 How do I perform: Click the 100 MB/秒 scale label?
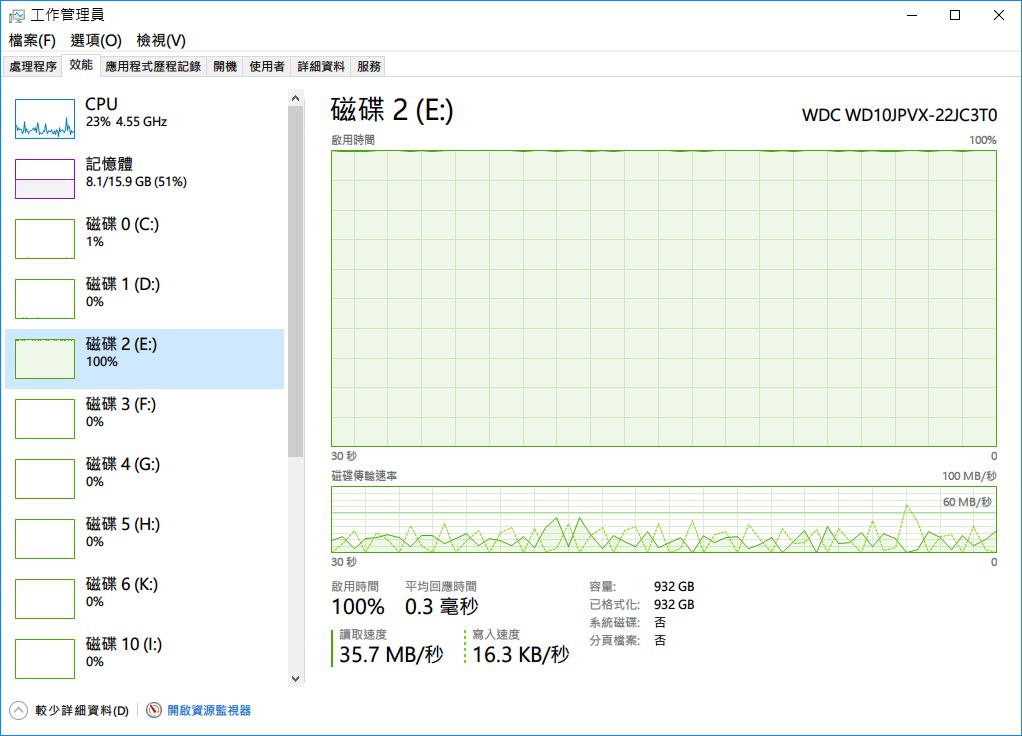coord(969,476)
